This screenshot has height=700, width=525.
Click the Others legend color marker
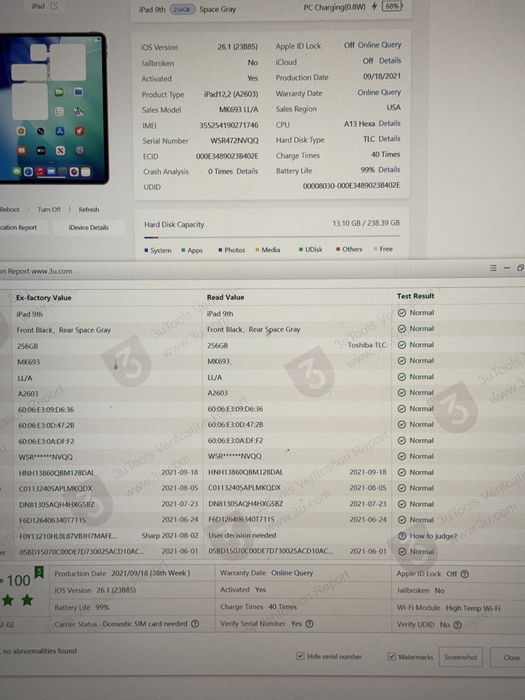(338, 249)
